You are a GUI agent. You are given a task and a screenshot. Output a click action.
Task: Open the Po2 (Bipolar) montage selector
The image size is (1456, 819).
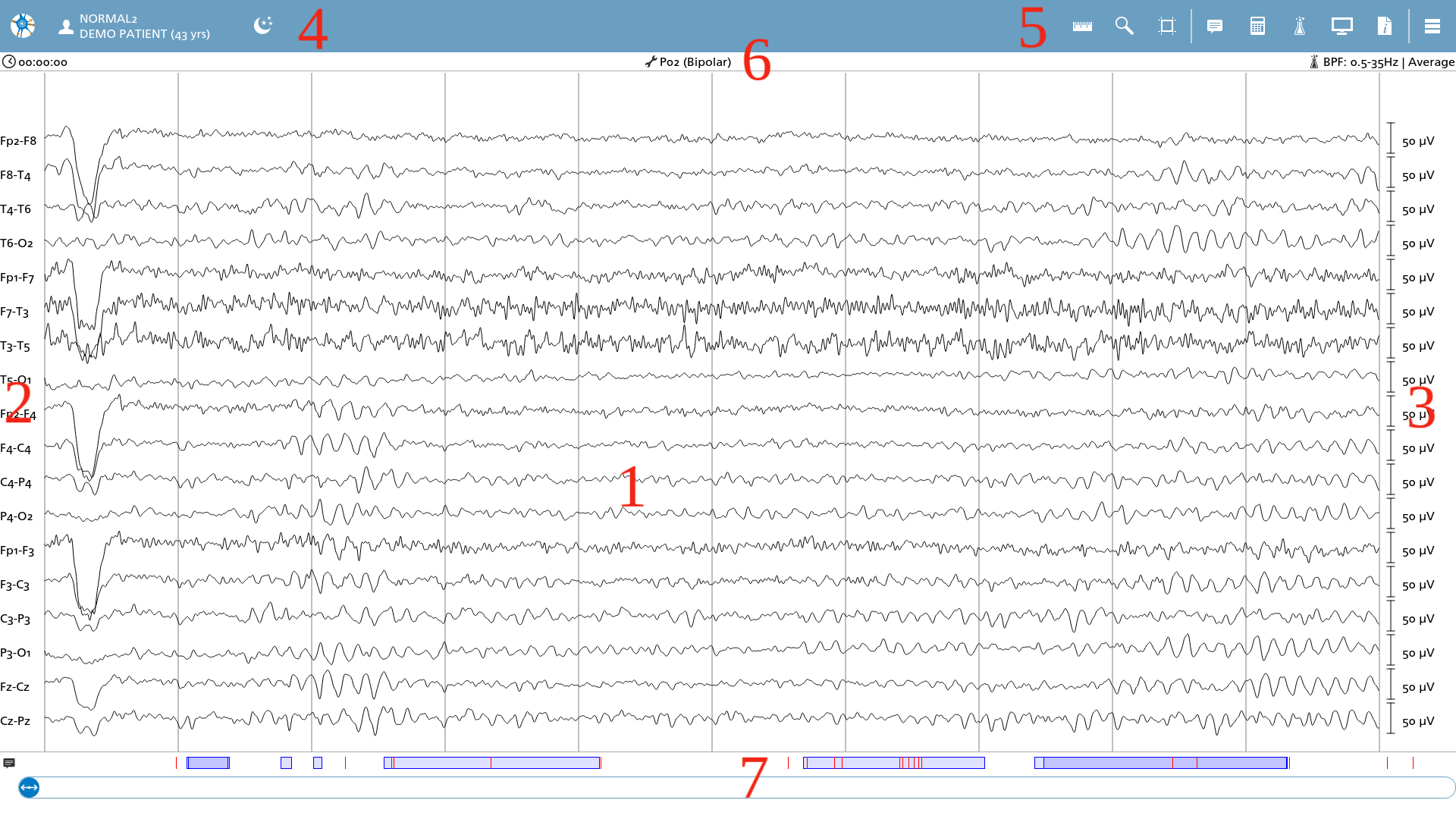(689, 62)
